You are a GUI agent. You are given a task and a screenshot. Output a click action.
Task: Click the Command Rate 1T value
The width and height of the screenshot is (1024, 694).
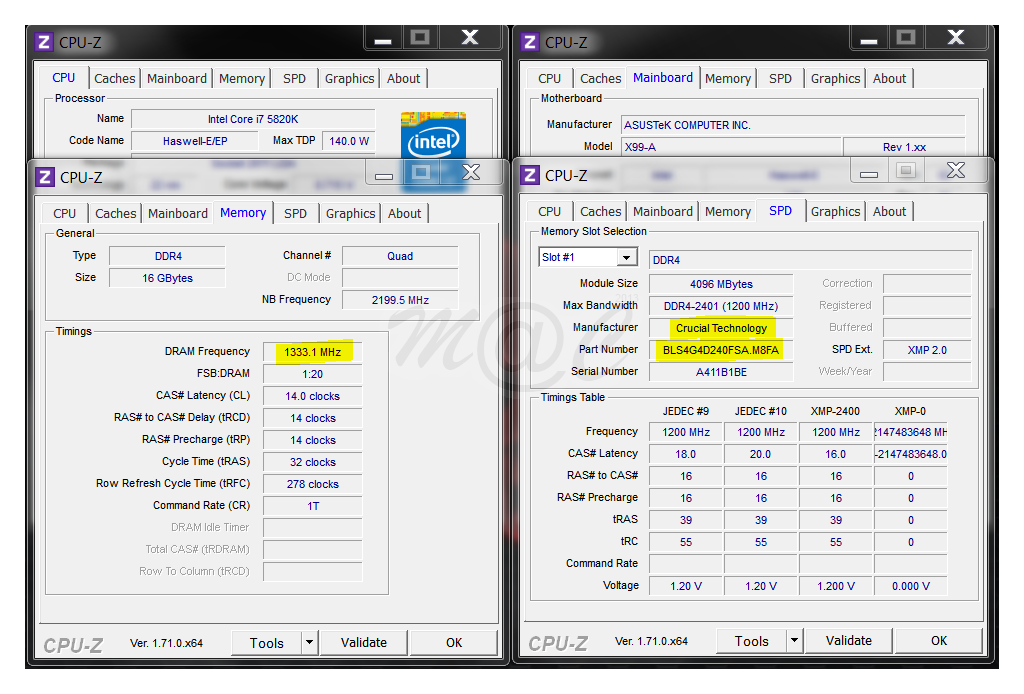pyautogui.click(x=313, y=506)
